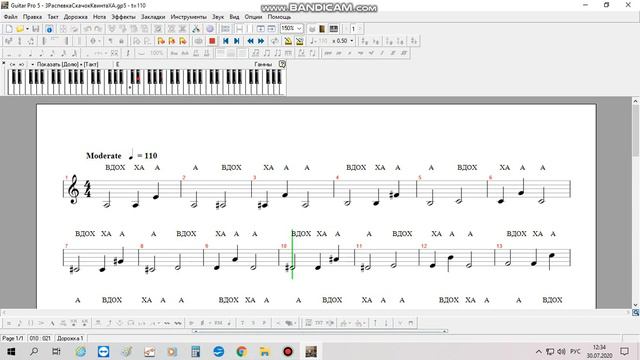Go to the next bar with the double-right arrows
640x360 pixels.
[261, 41]
